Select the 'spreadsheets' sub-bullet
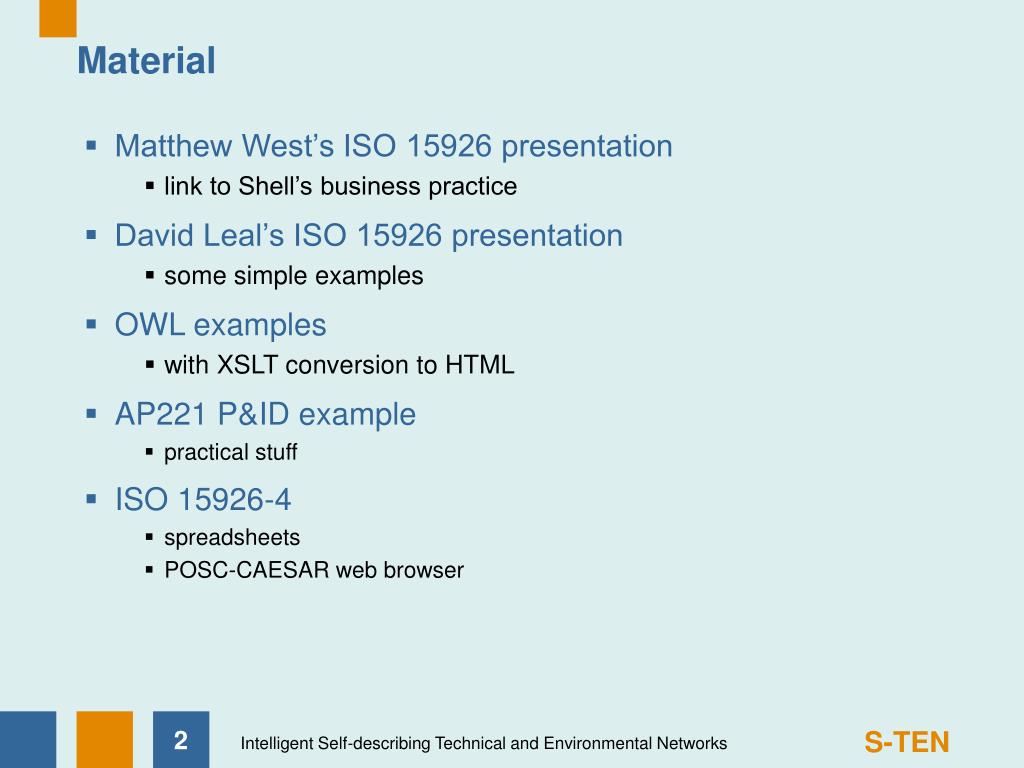Viewport: 1024px width, 768px height. click(232, 537)
